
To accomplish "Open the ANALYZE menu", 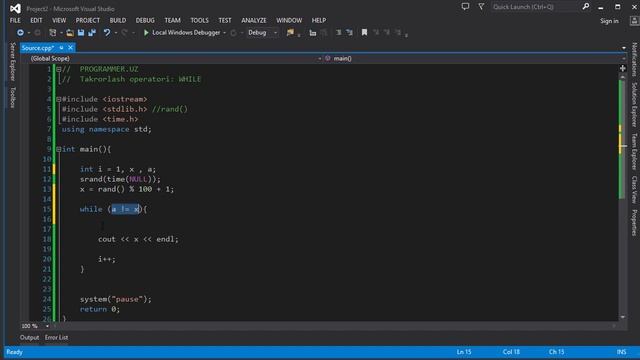I will [253, 20].
